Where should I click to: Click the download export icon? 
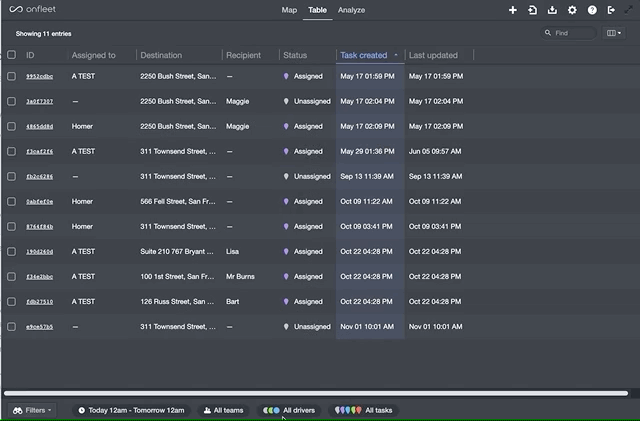coord(552,10)
